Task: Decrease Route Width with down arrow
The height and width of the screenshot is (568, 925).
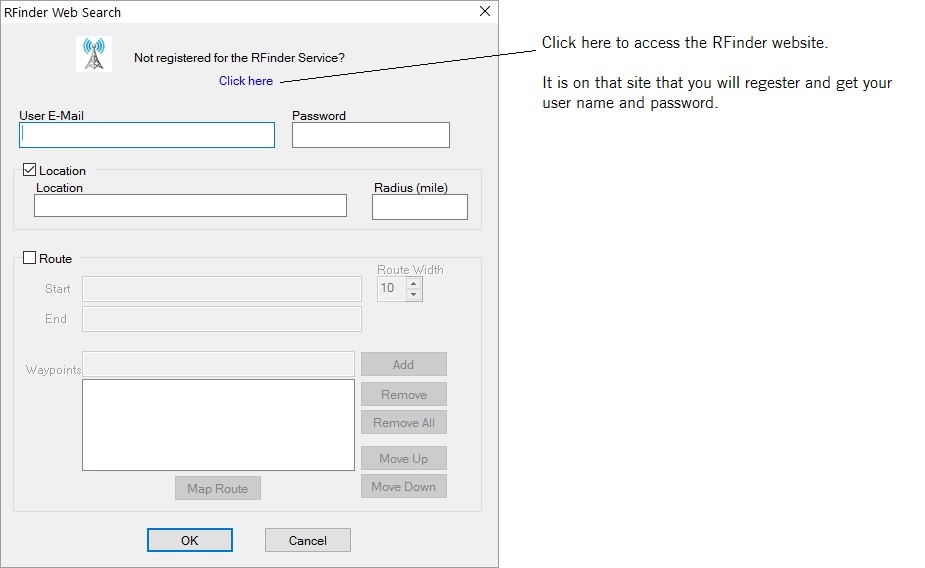Action: click(414, 294)
